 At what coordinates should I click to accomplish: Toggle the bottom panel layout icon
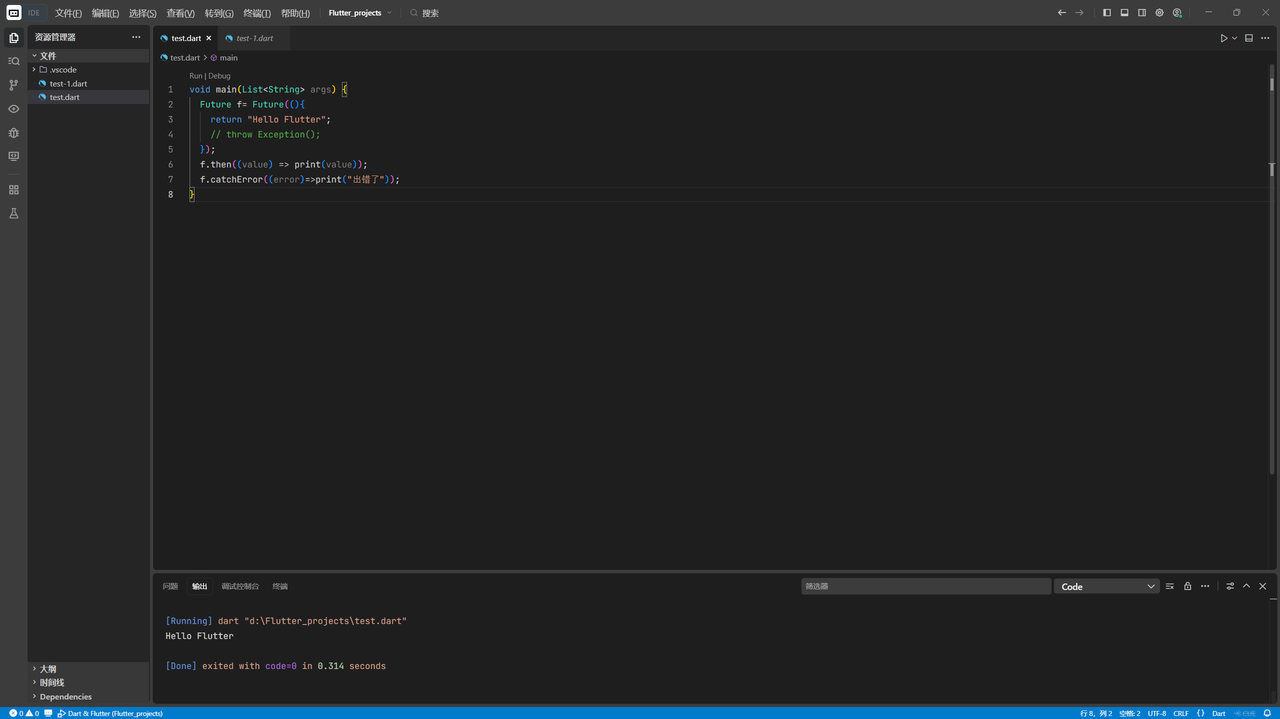coord(1124,13)
